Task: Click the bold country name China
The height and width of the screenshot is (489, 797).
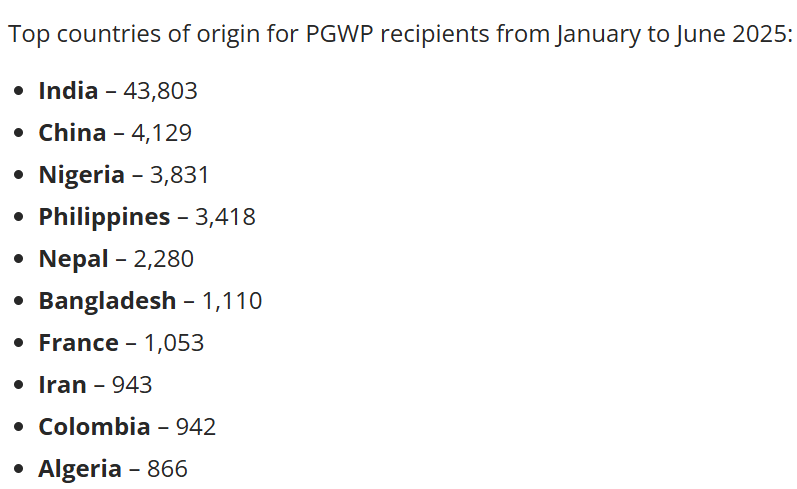Action: point(72,133)
